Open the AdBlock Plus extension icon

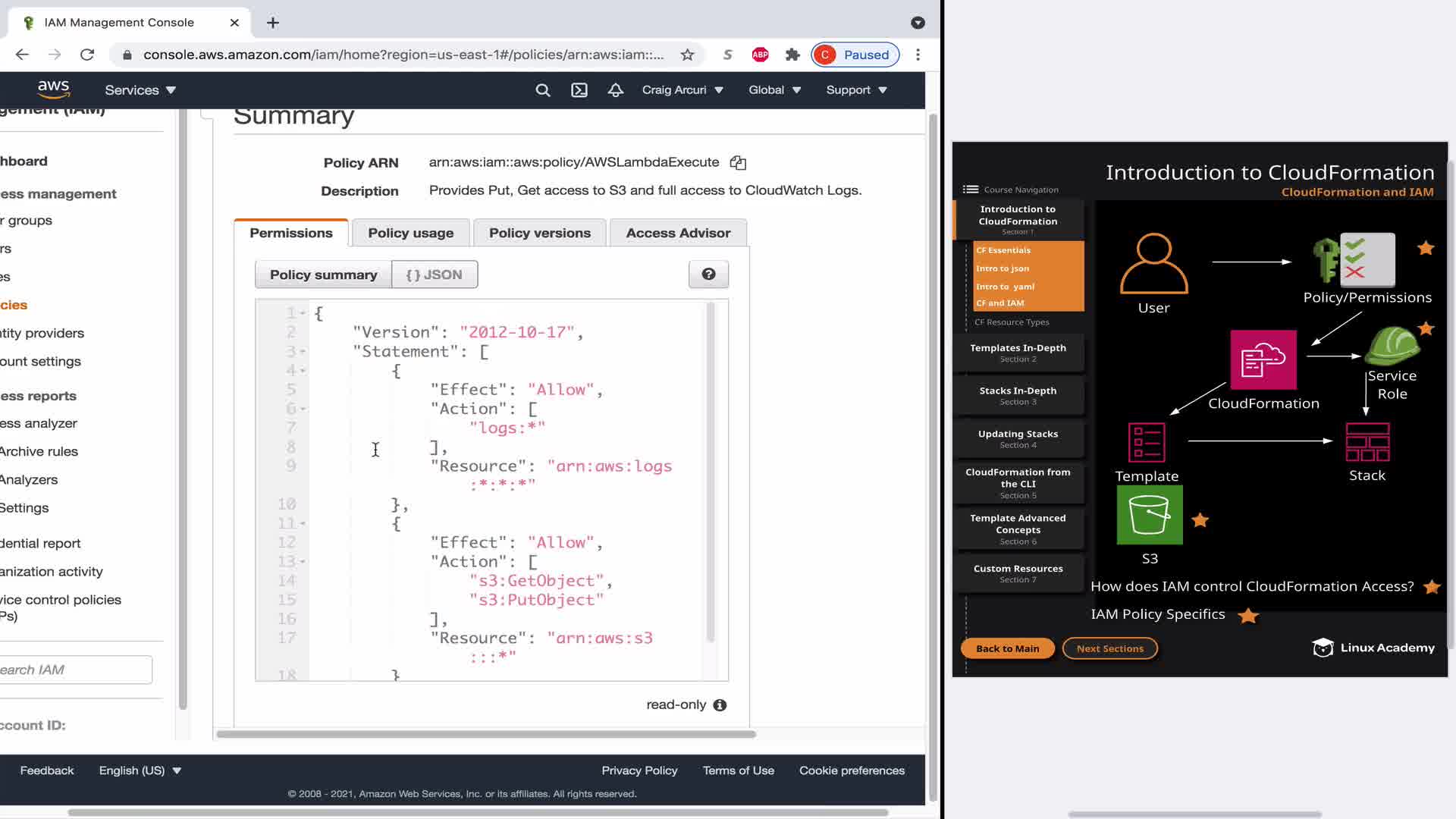[760, 55]
